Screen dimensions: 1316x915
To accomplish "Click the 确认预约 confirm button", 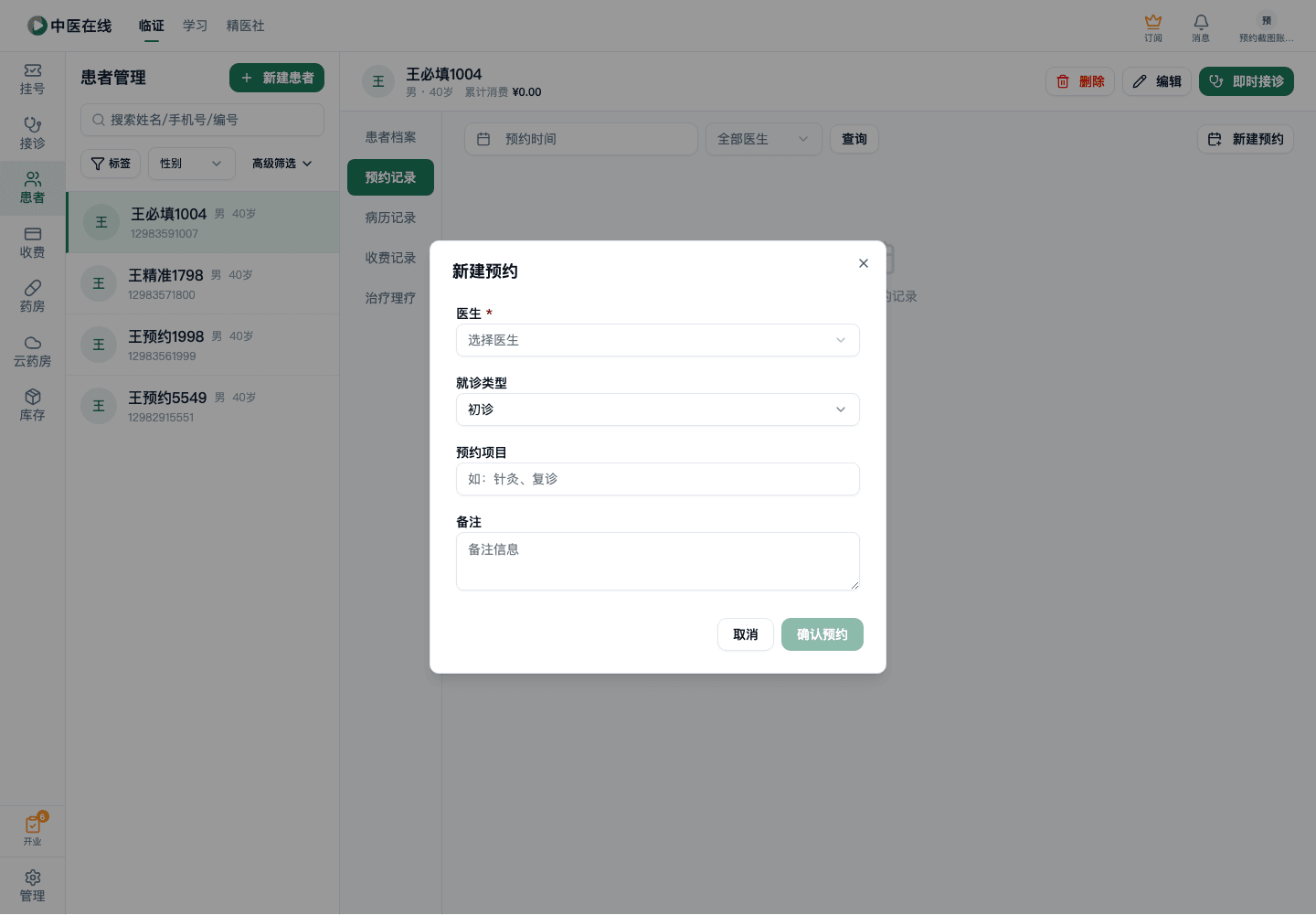I will (x=822, y=634).
